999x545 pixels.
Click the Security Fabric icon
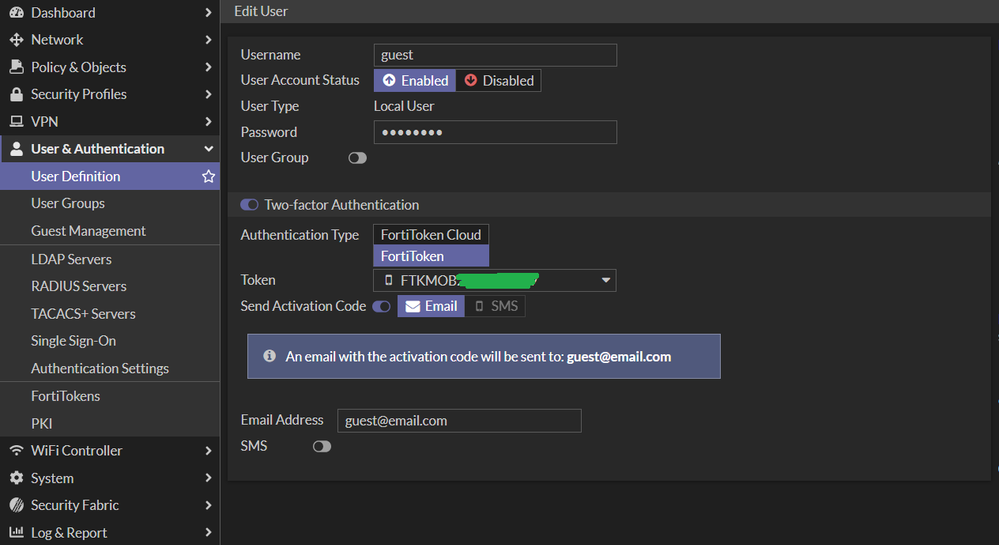coord(16,505)
